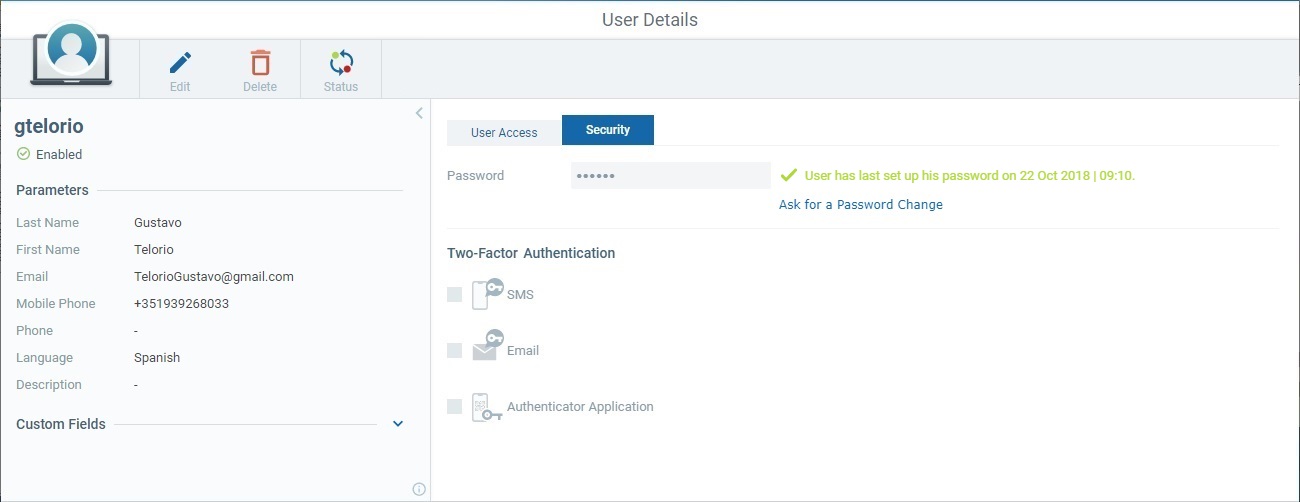This screenshot has height=502, width=1300.
Task: Click the Password field label
Action: coord(476,175)
